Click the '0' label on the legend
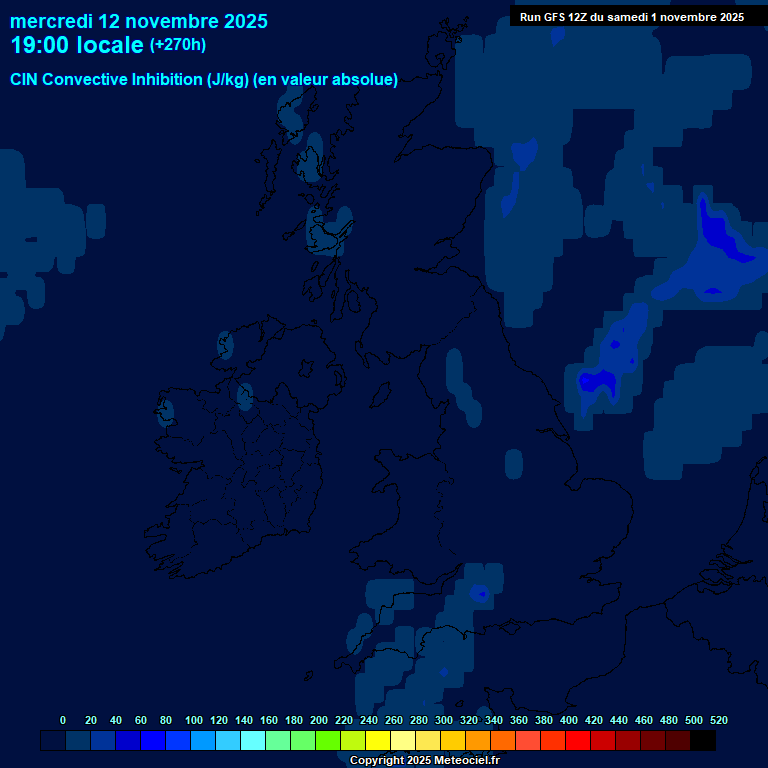The height and width of the screenshot is (768, 768). [63, 720]
